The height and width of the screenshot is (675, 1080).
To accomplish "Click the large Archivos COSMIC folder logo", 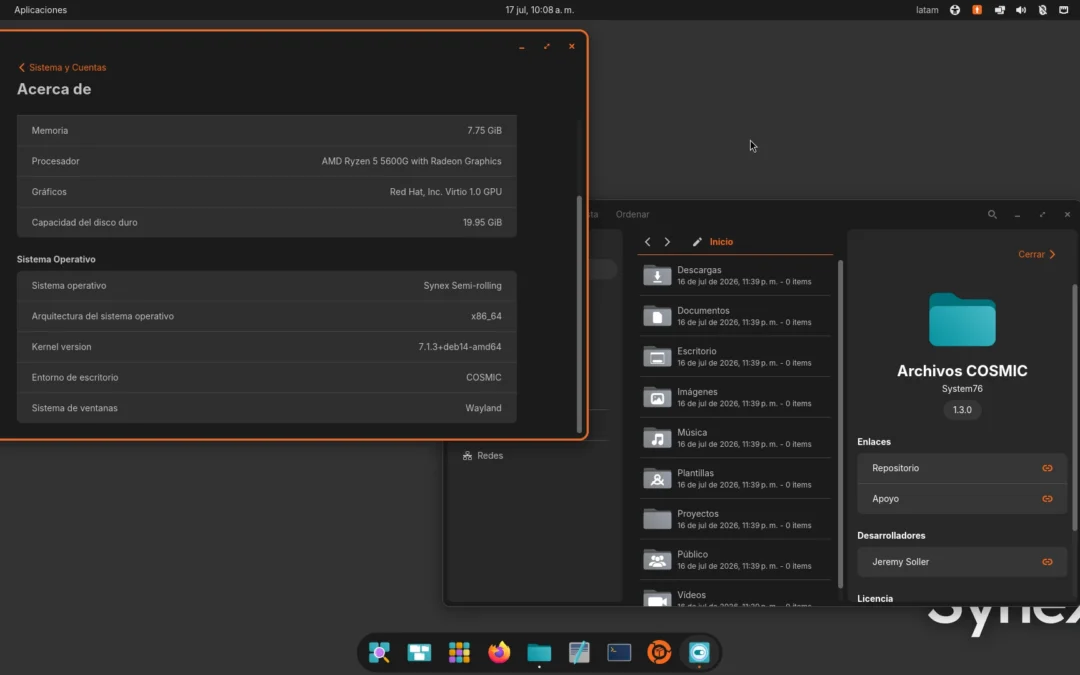I will (x=962, y=320).
